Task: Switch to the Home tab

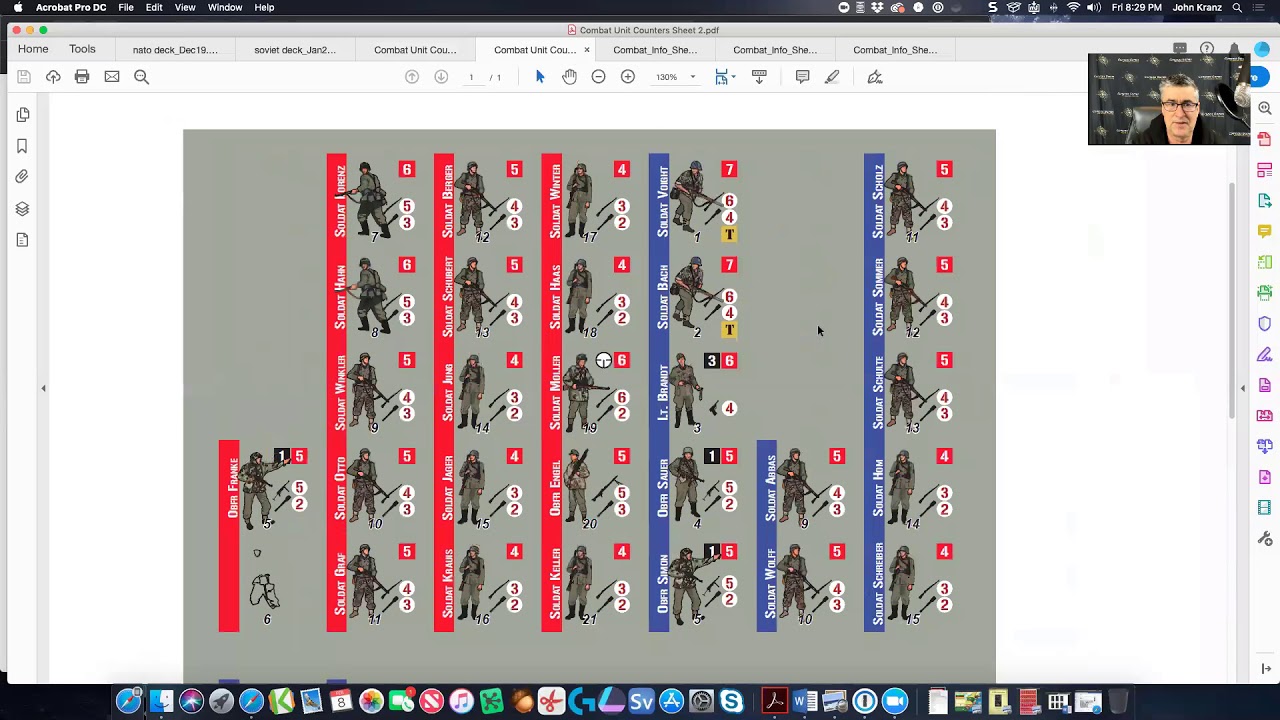Action: point(33,49)
